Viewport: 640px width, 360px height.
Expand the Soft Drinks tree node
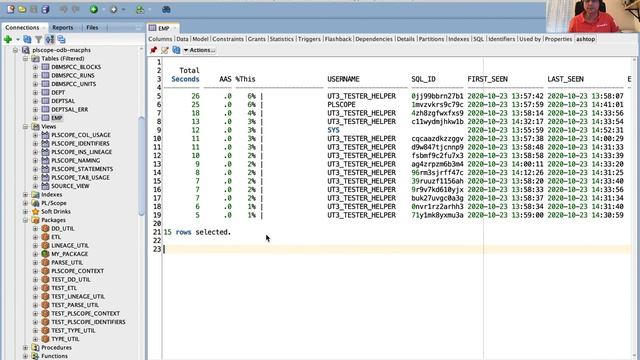pos(25,211)
